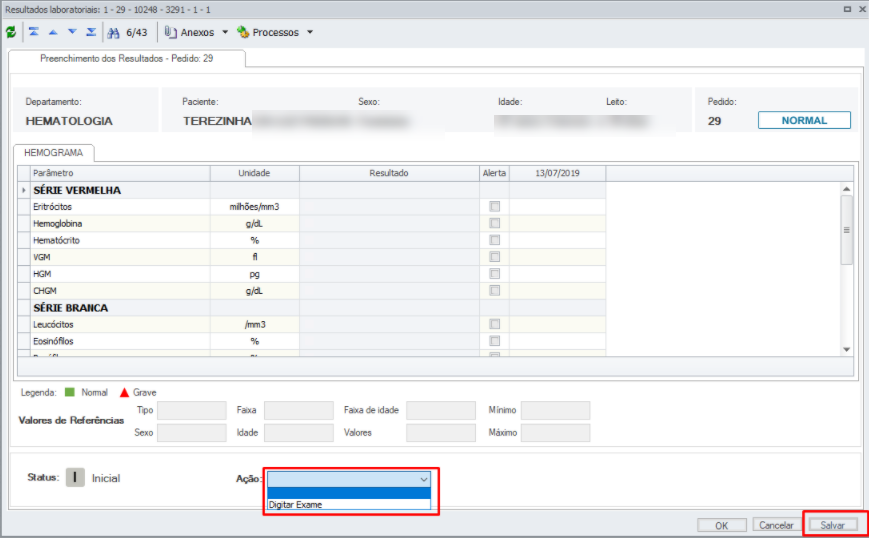This screenshot has width=869, height=538.
Task: Click the Salvar button
Action: pos(832,525)
